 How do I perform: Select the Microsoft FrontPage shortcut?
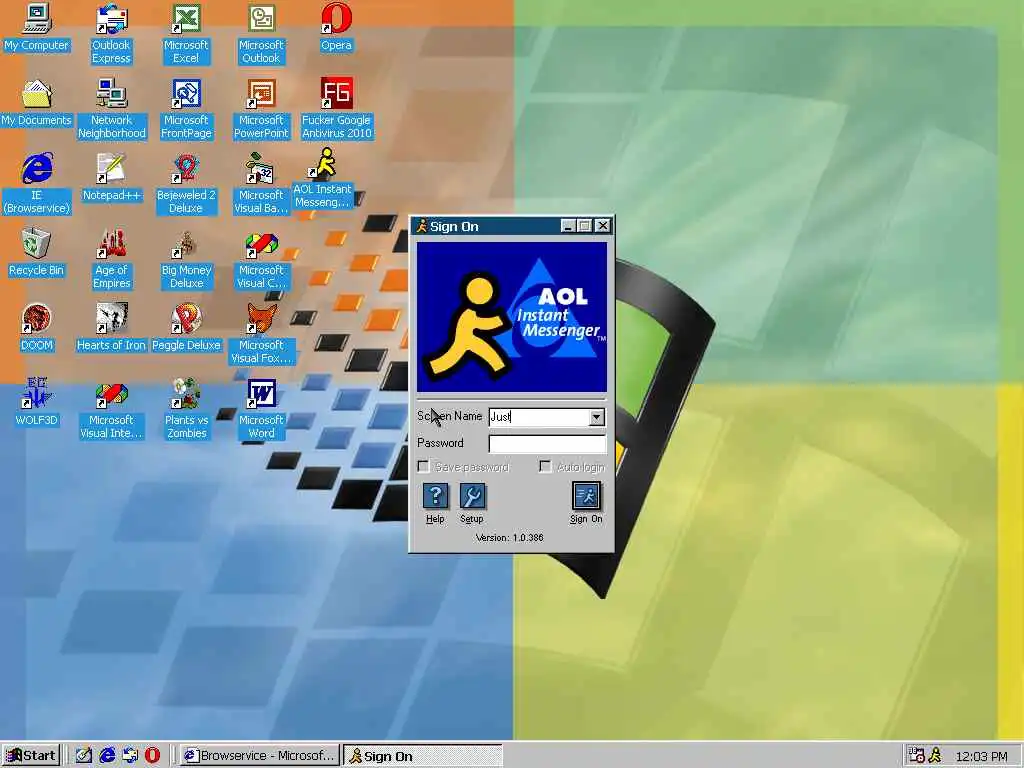pos(186,108)
